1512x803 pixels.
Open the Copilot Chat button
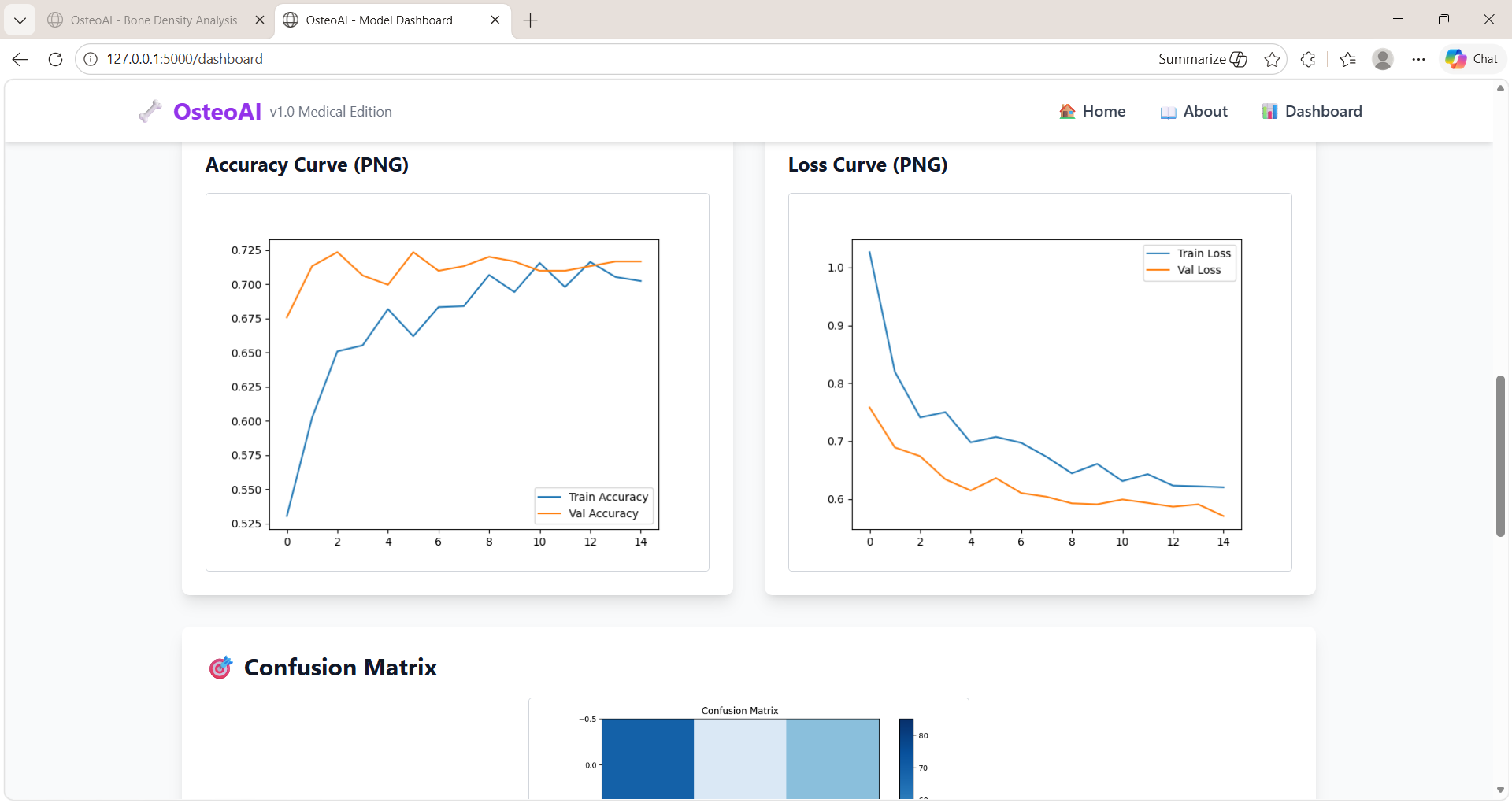[1472, 59]
